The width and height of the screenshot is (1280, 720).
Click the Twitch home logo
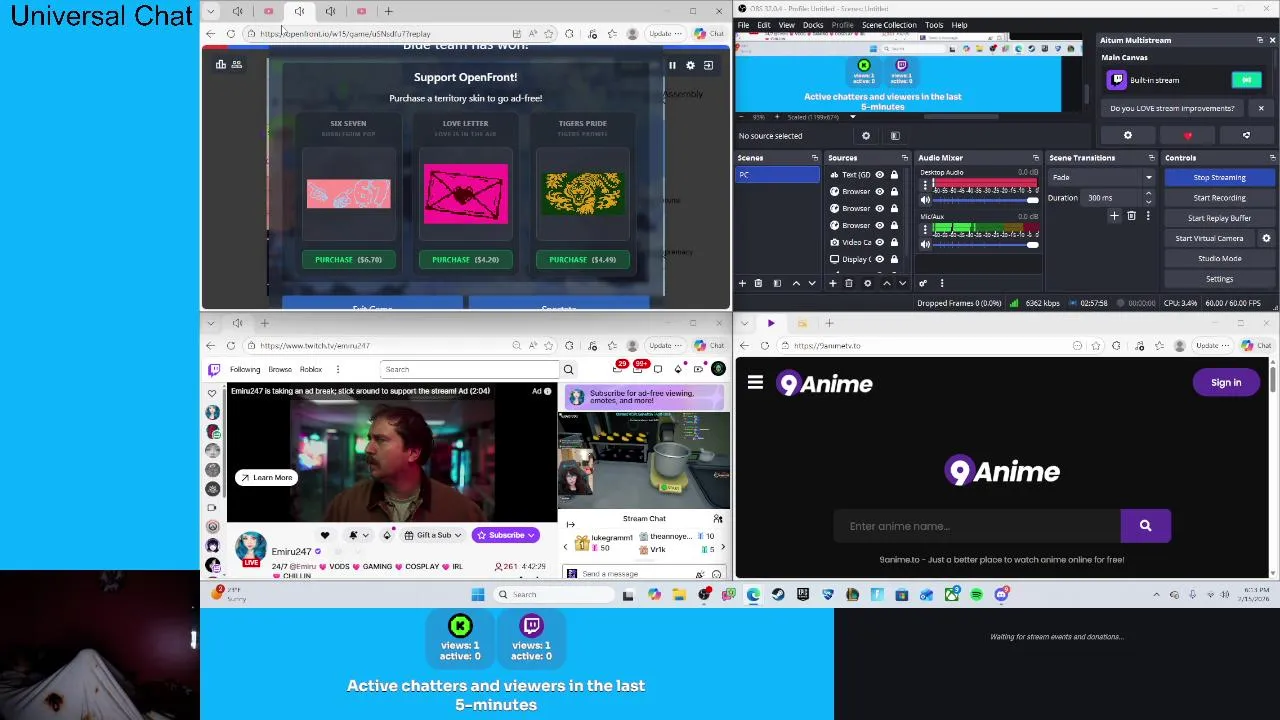pos(214,370)
